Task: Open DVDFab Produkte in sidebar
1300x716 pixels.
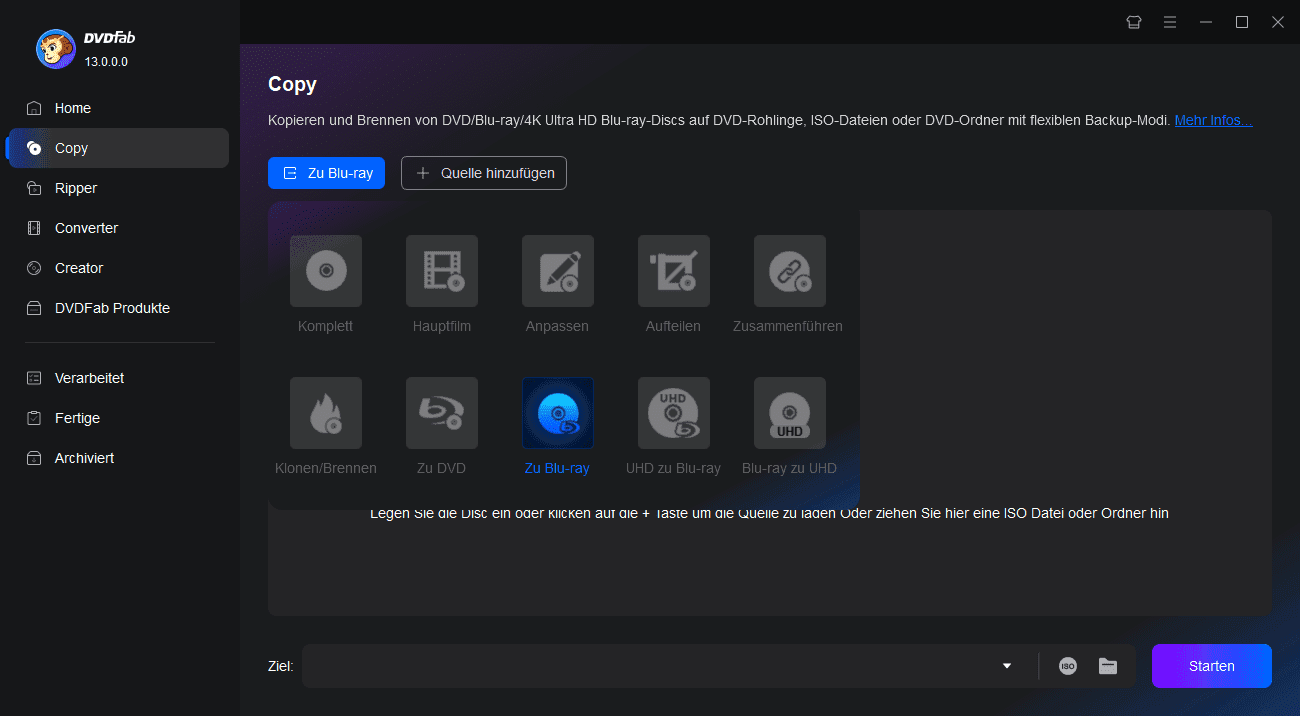Action: tap(118, 308)
